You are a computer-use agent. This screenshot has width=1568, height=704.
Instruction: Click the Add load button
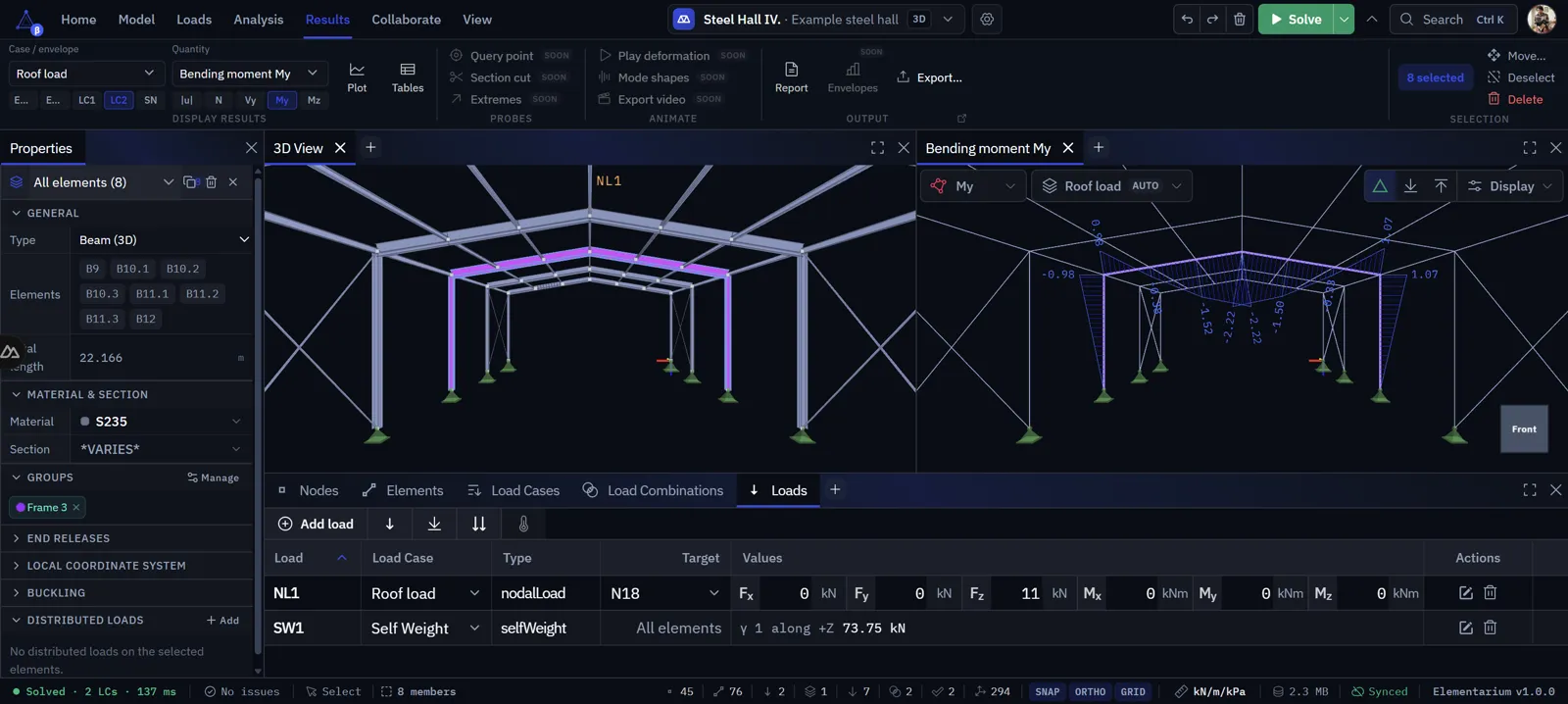316,524
